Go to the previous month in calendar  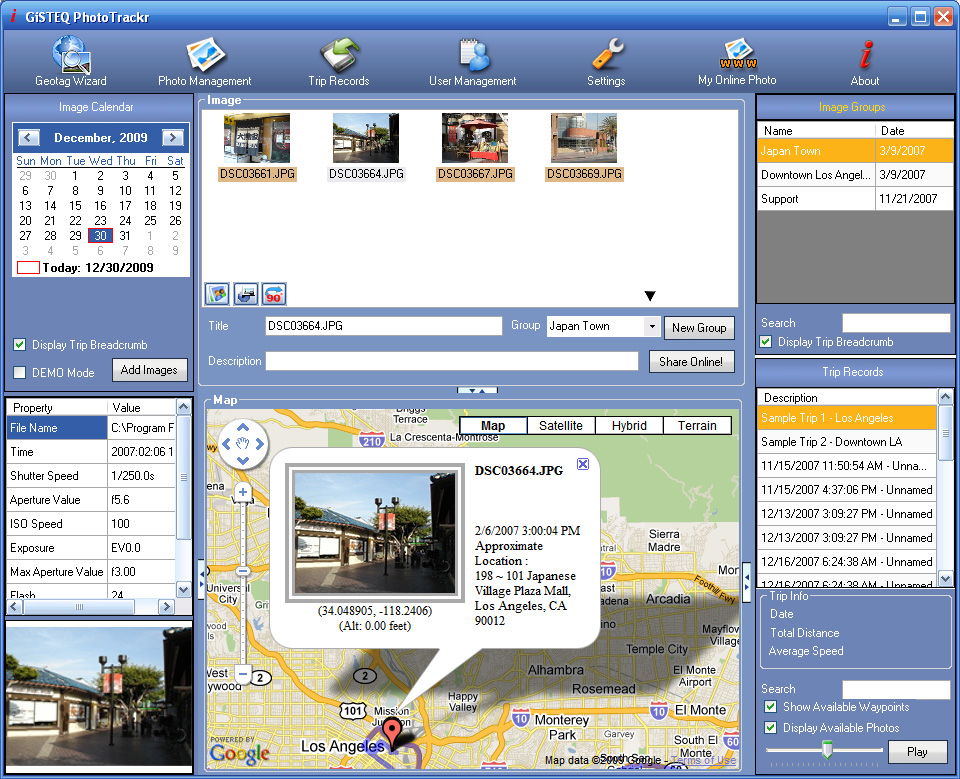(29, 138)
